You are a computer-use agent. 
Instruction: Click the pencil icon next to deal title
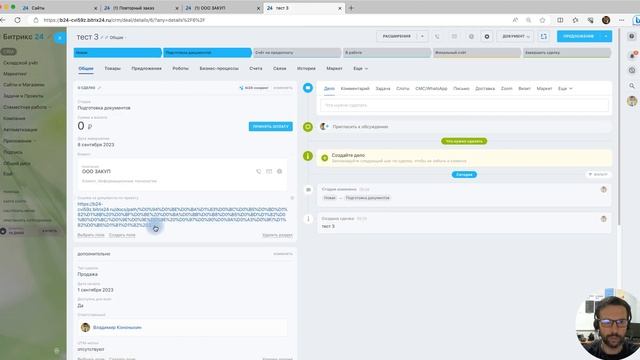tap(102, 38)
